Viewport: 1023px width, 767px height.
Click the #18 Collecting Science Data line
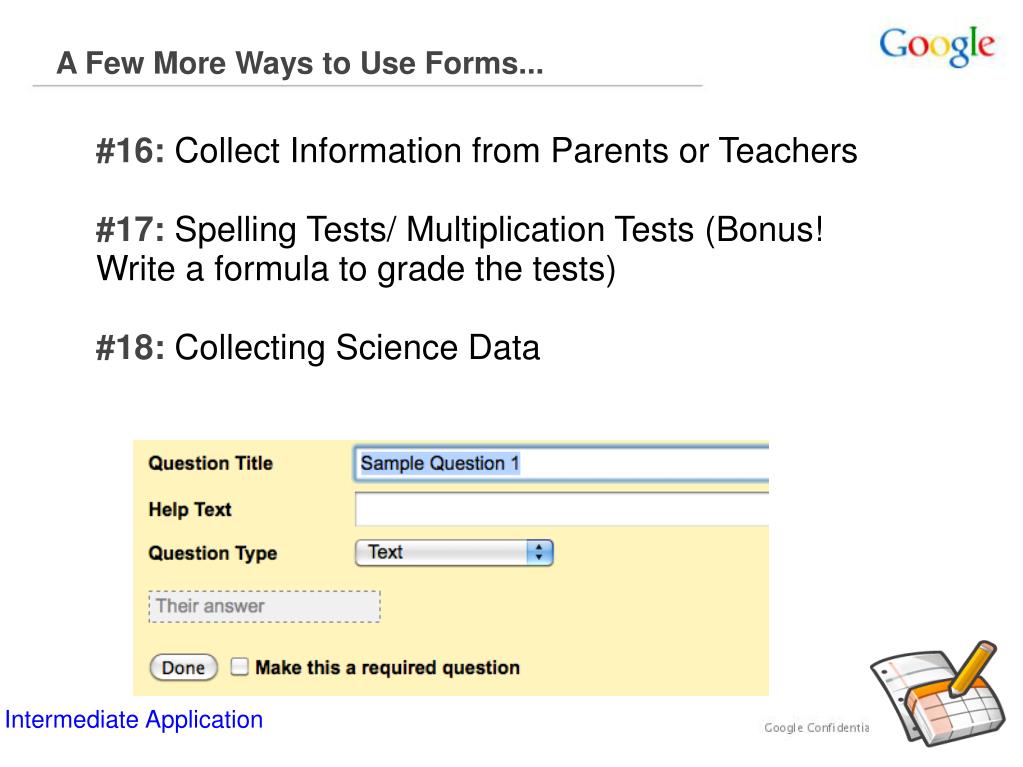(318, 347)
